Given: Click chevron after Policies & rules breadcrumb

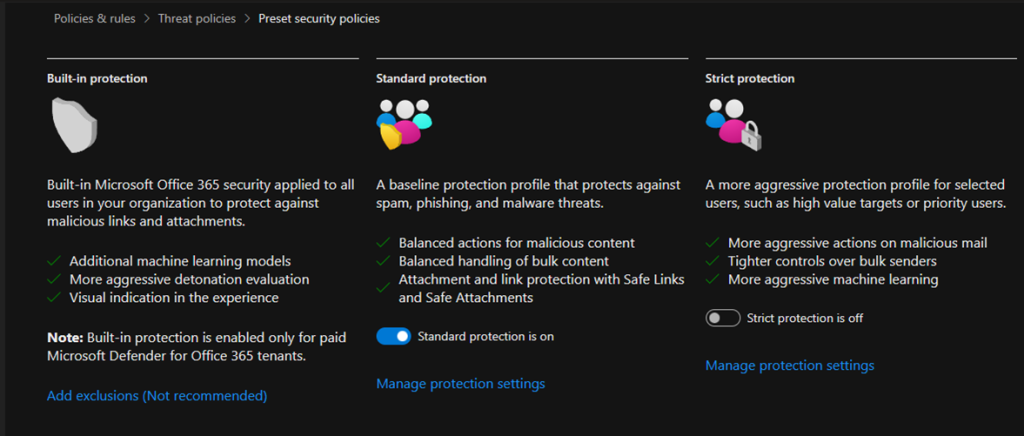Looking at the screenshot, I should coord(145,18).
